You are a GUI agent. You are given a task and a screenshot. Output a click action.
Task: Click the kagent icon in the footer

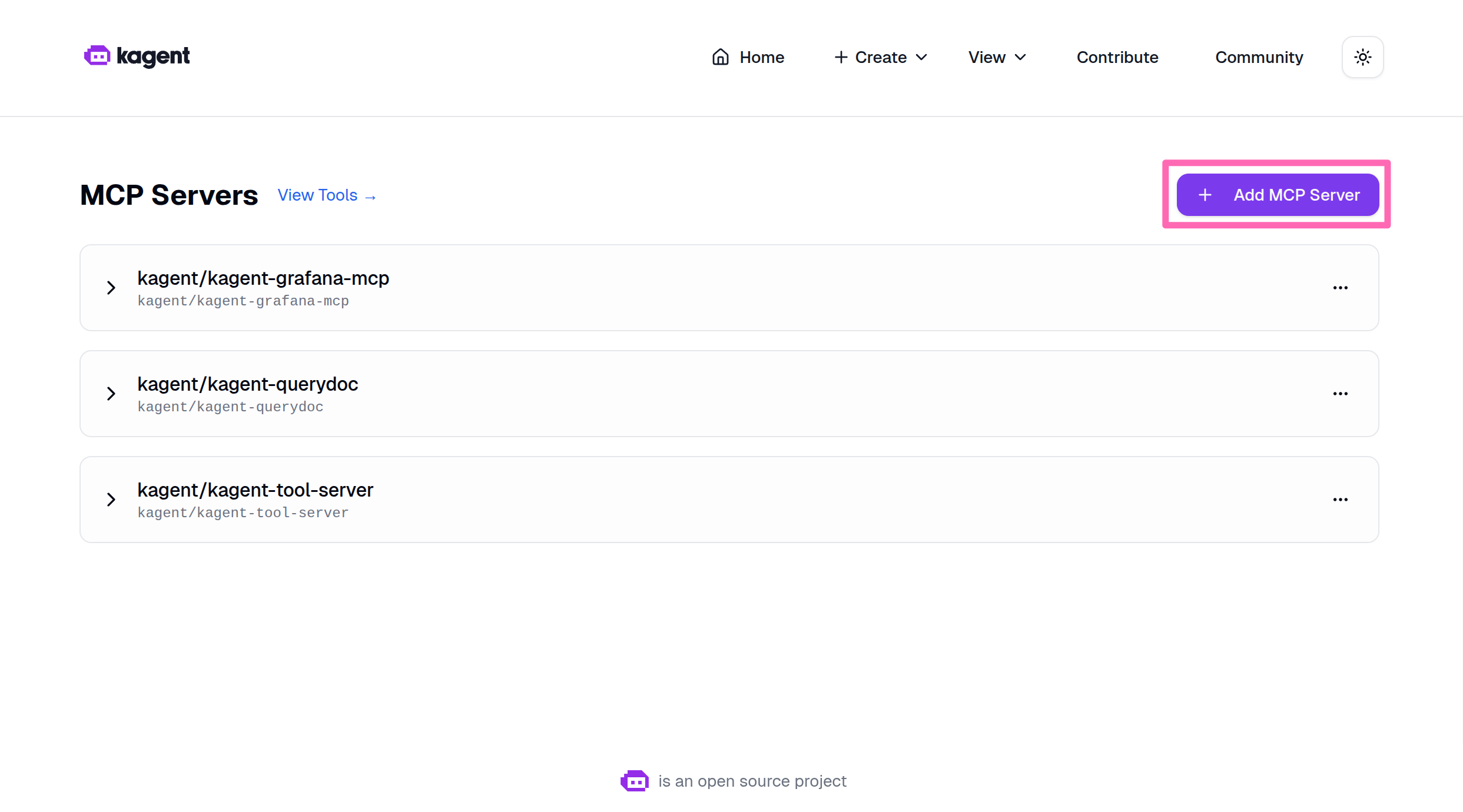click(634, 781)
